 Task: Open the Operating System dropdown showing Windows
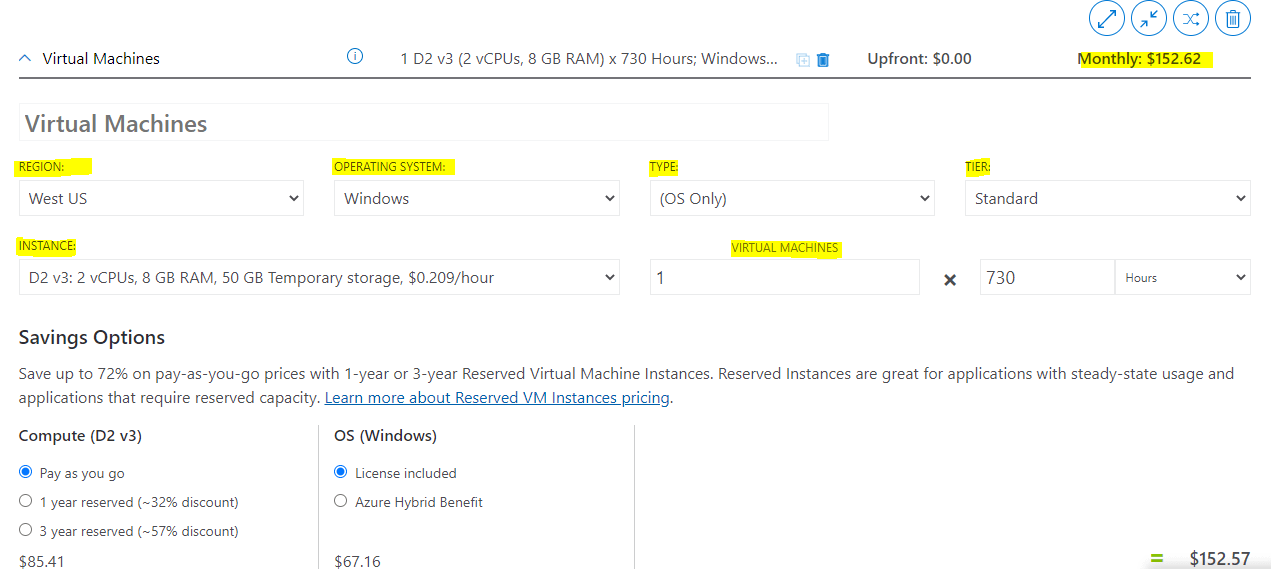[477, 198]
